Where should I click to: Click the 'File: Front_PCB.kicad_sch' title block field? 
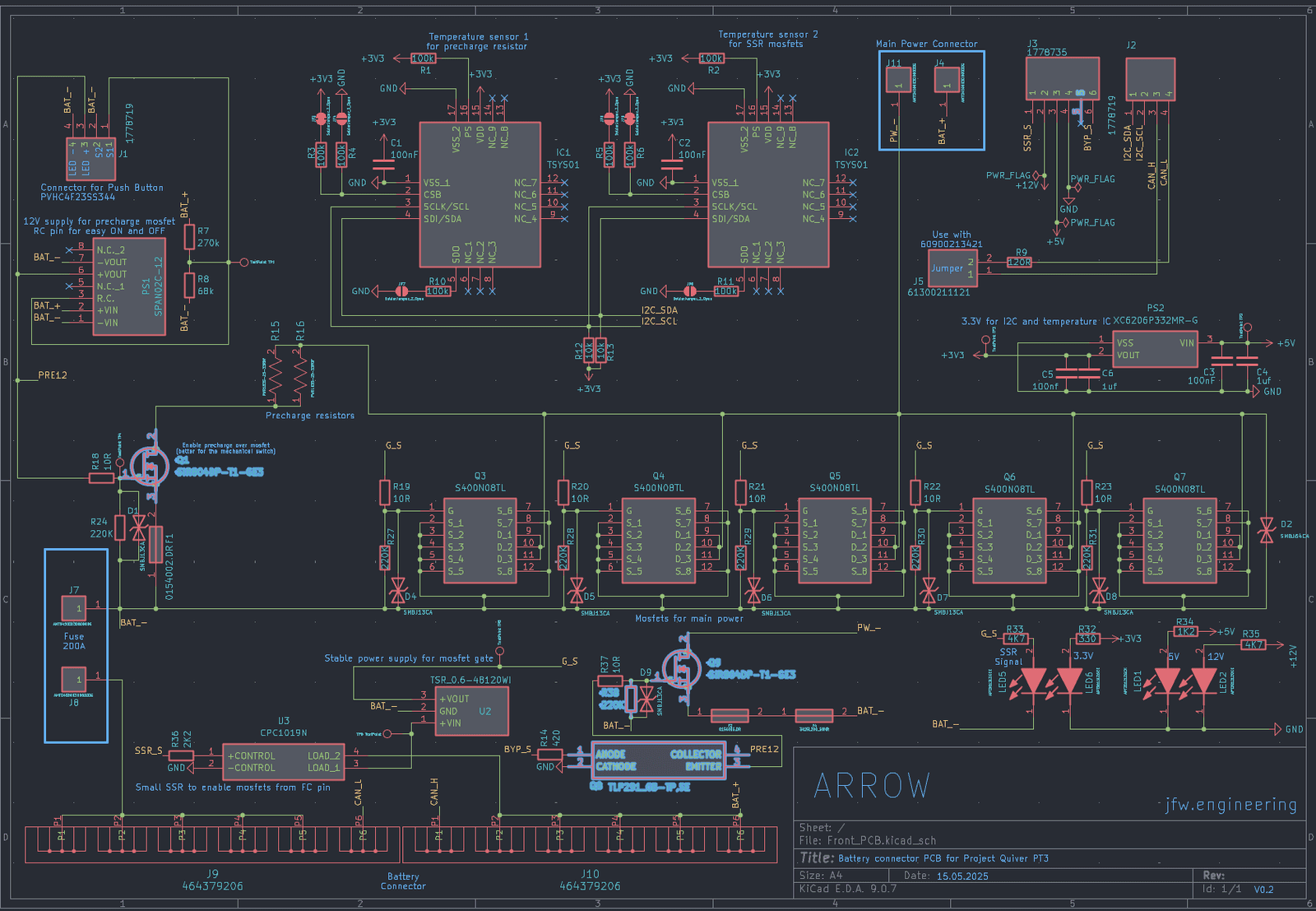click(x=868, y=841)
